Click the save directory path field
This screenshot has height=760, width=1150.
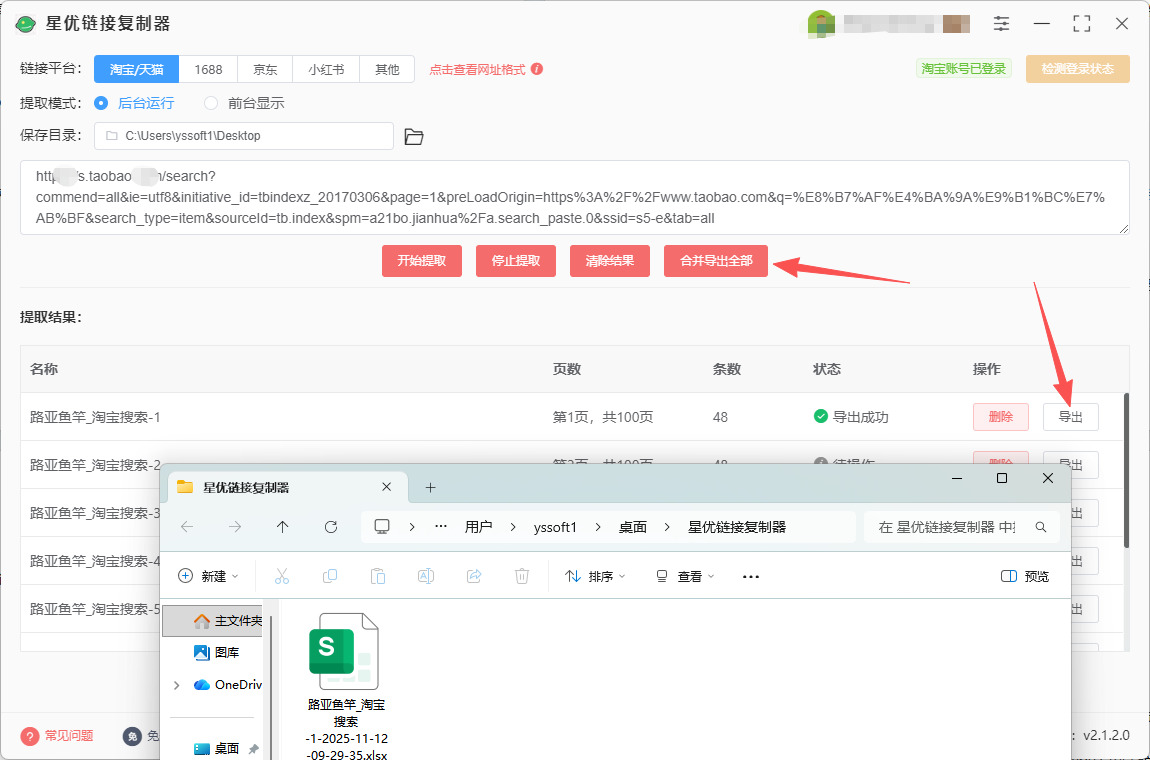click(x=243, y=136)
